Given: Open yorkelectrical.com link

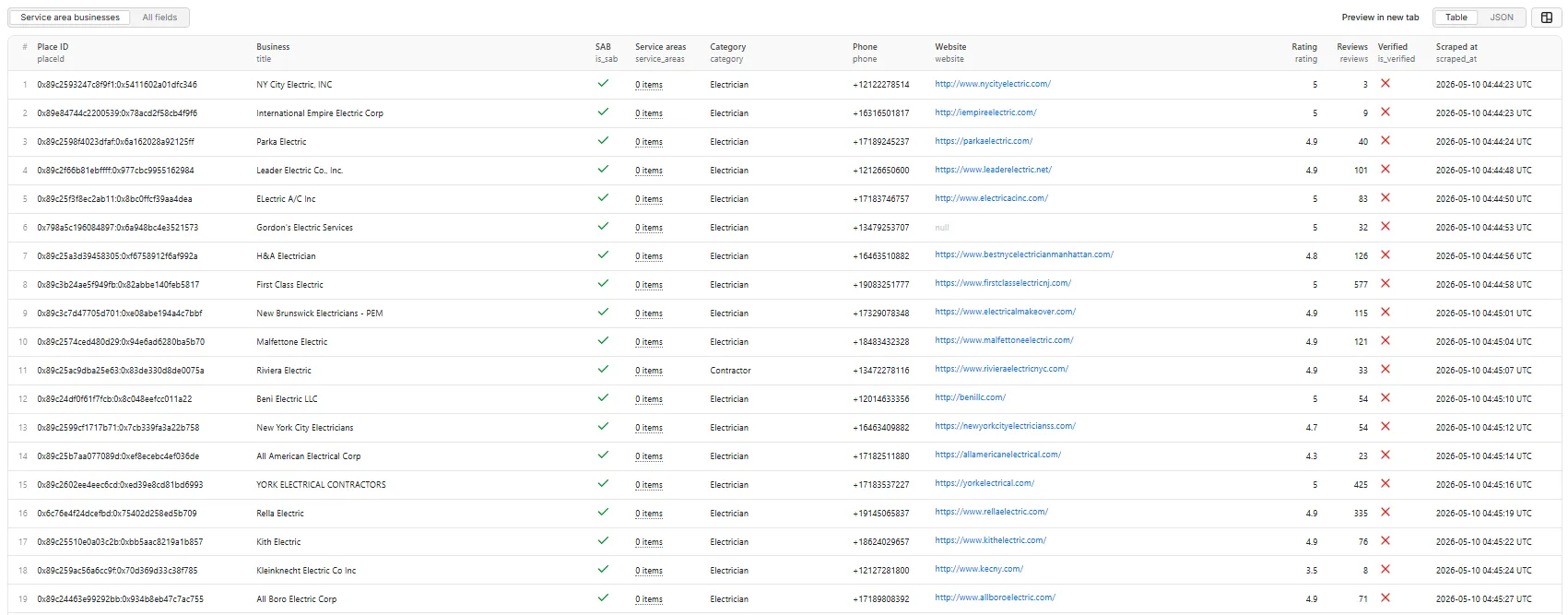Looking at the screenshot, I should point(984,483).
